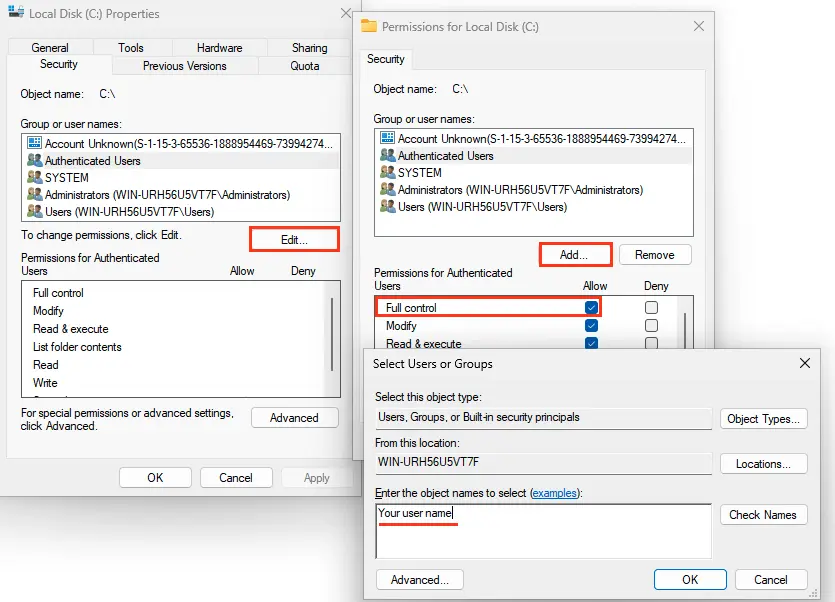Click the Account Unknown icon in Permissions list
835x602 pixels.
[388, 139]
